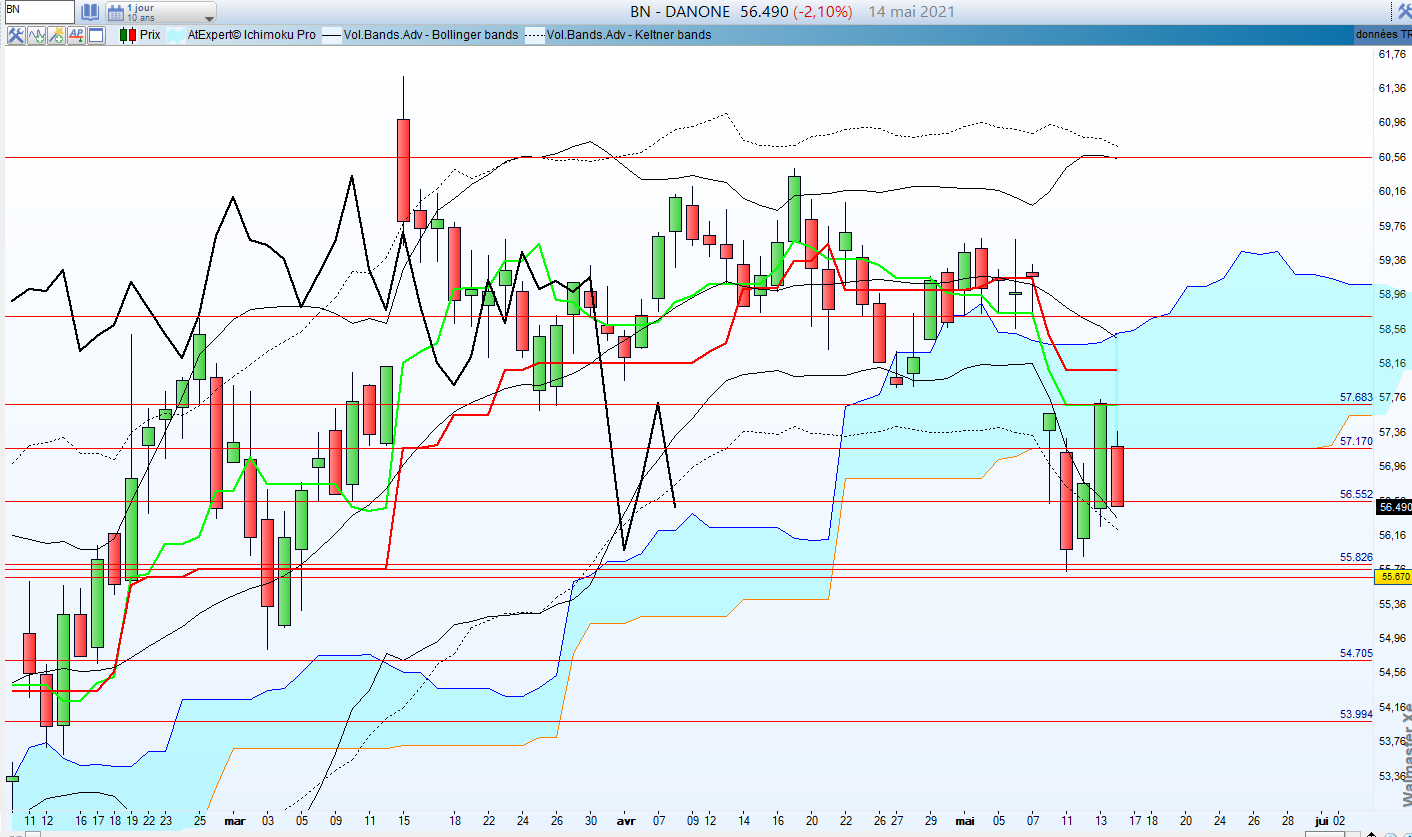Click the 56.552 price level label
Viewport: 1412px width, 837px height.
point(1356,494)
